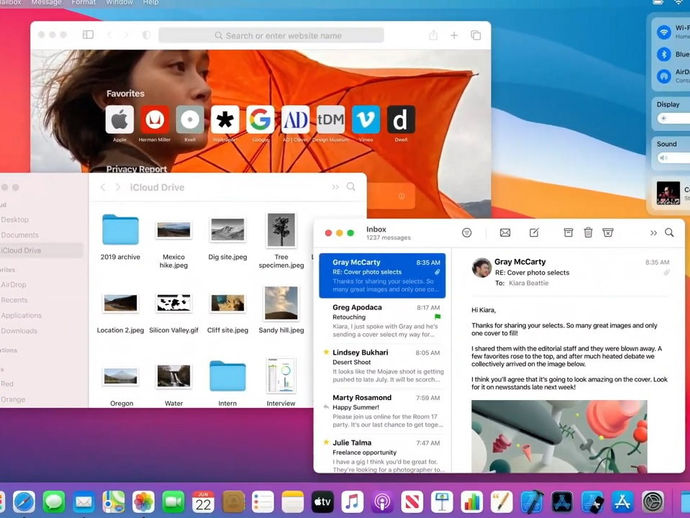The width and height of the screenshot is (690, 518).
Task: Click Mail get new messages envelope icon
Action: pos(505,233)
